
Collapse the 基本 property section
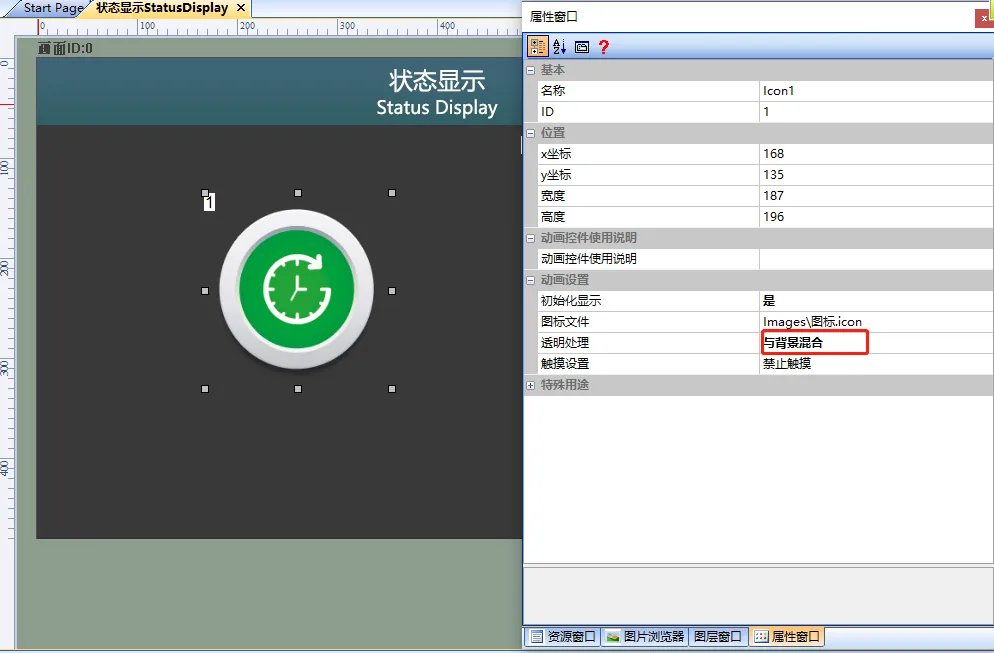[531, 69]
